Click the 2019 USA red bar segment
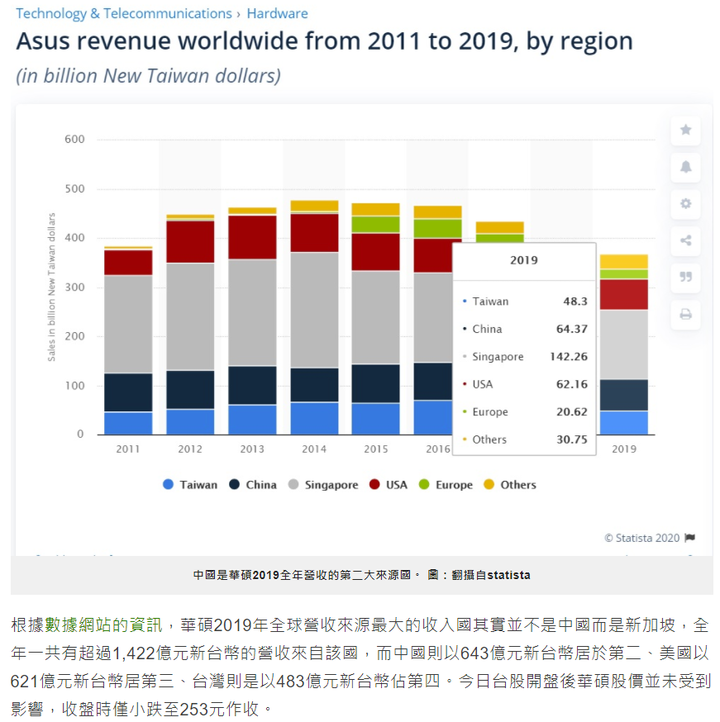The height and width of the screenshot is (722, 720). pyautogui.click(x=624, y=295)
